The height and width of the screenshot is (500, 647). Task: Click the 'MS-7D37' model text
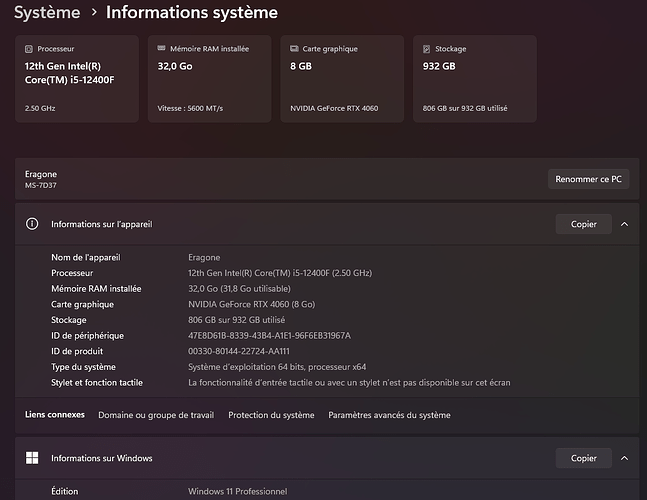(40, 185)
